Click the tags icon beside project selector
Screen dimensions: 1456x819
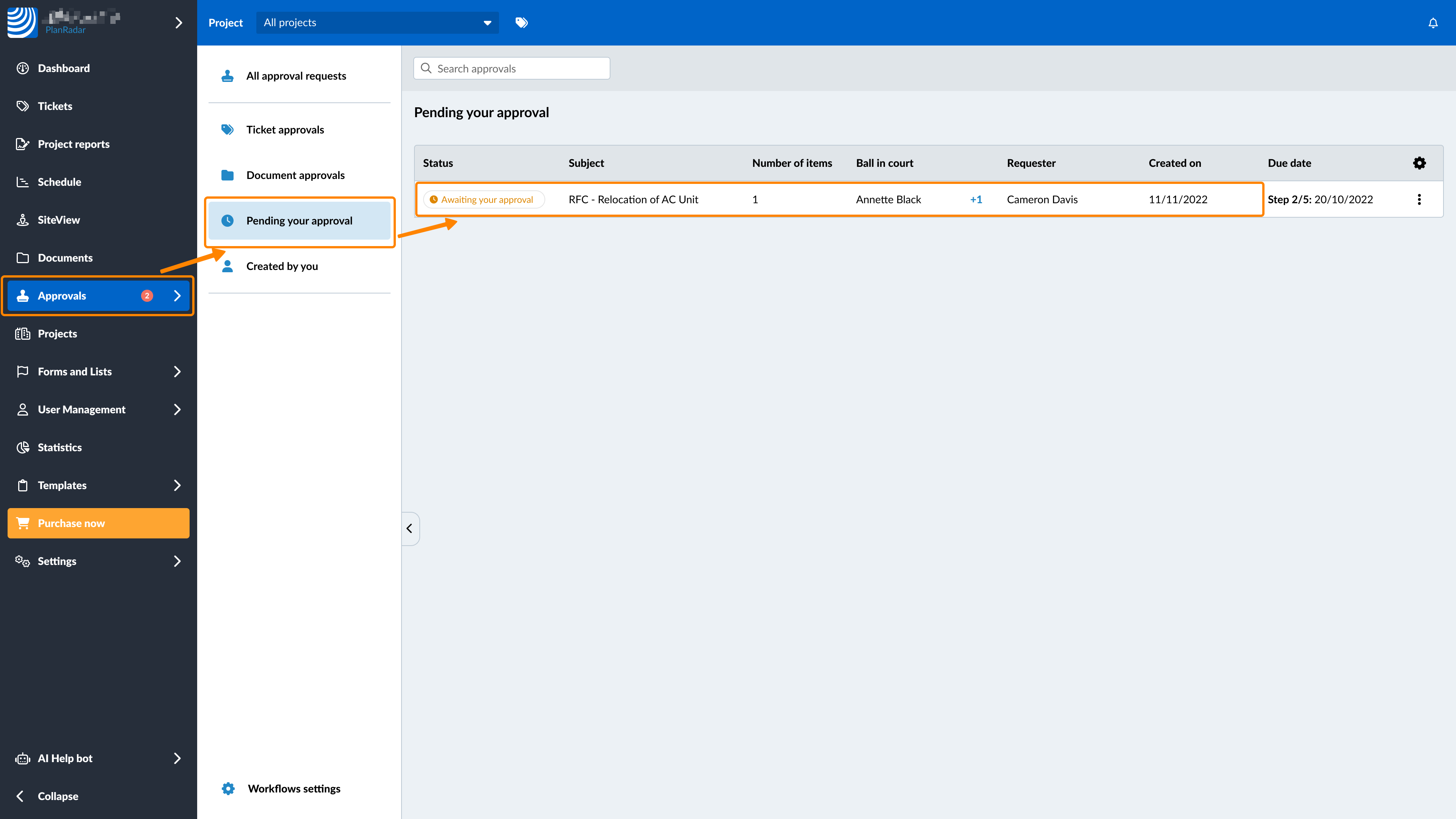click(x=521, y=23)
